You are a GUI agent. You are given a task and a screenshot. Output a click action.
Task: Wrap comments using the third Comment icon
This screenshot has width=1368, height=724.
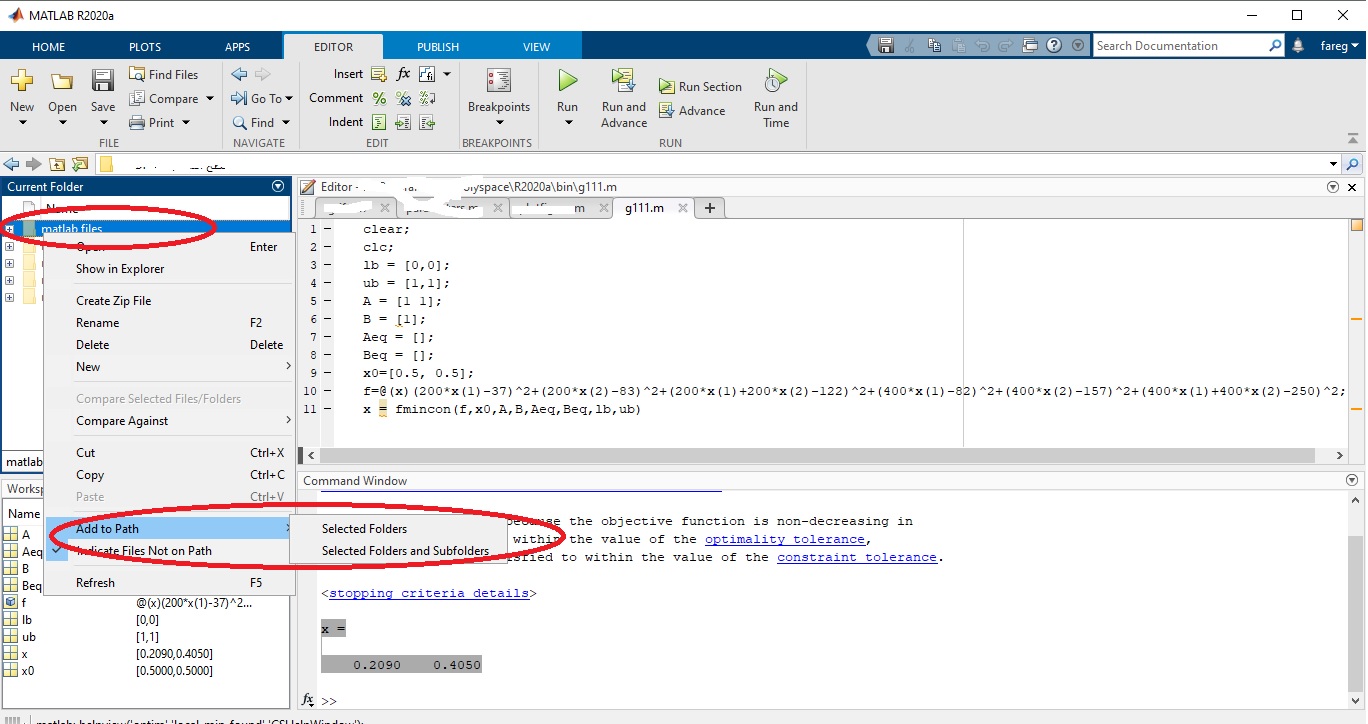click(427, 99)
